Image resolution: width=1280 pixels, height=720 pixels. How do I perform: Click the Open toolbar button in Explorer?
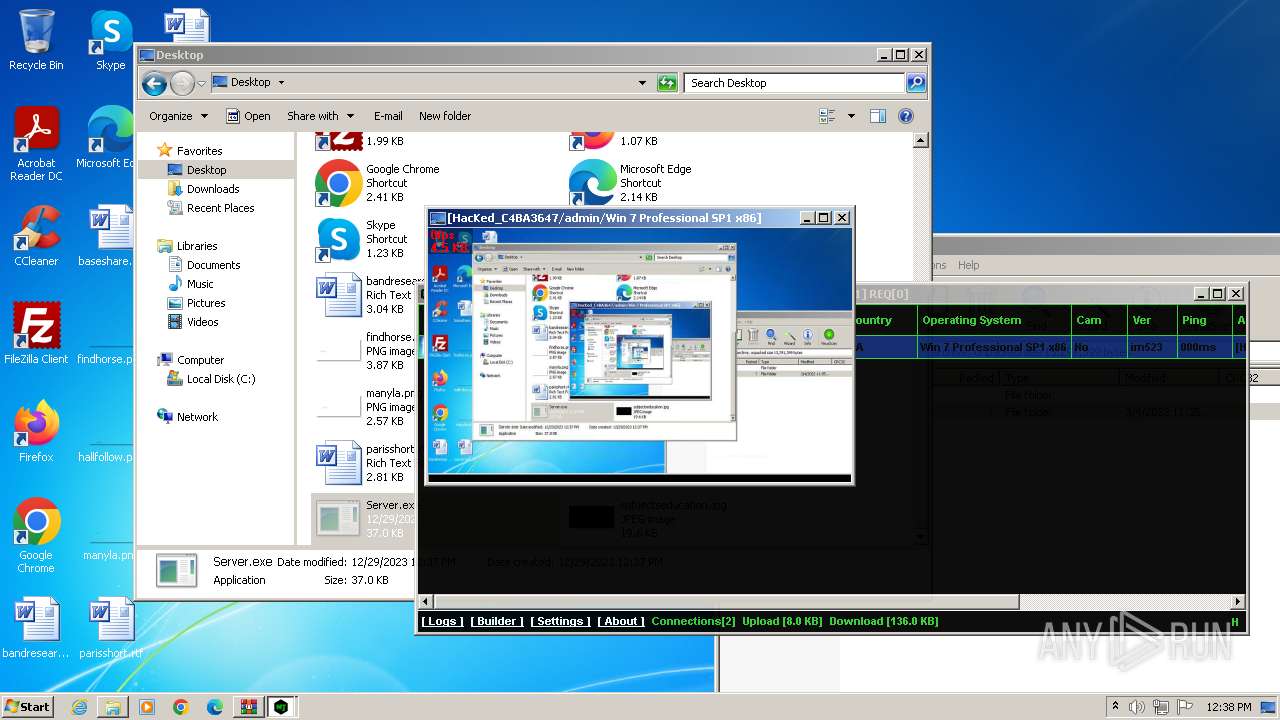point(248,116)
